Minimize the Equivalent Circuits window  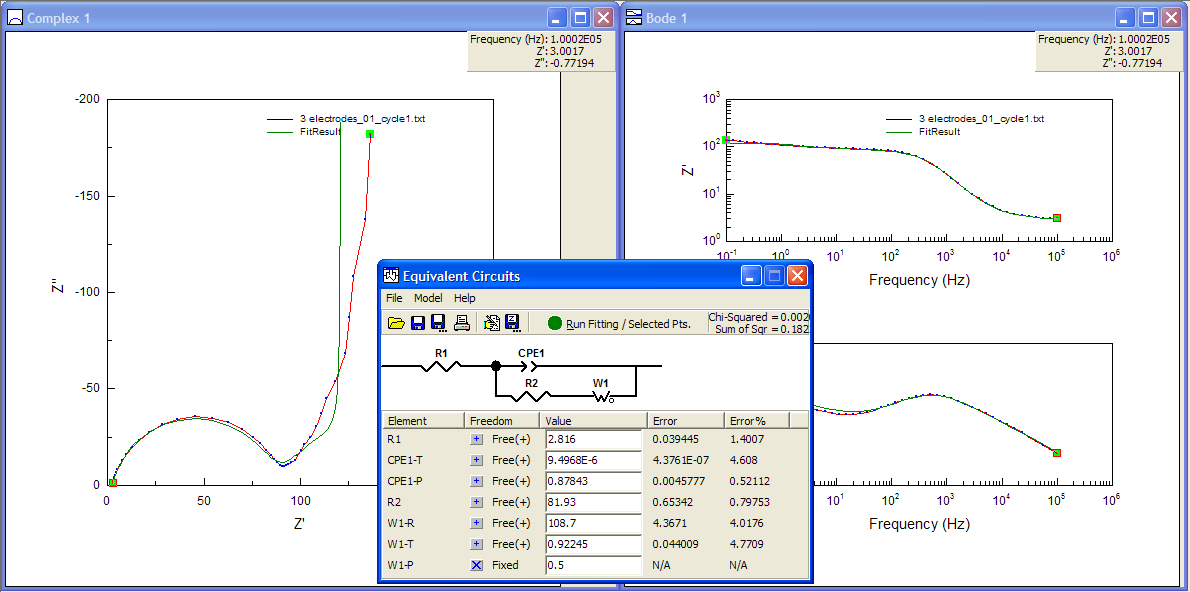[x=751, y=276]
